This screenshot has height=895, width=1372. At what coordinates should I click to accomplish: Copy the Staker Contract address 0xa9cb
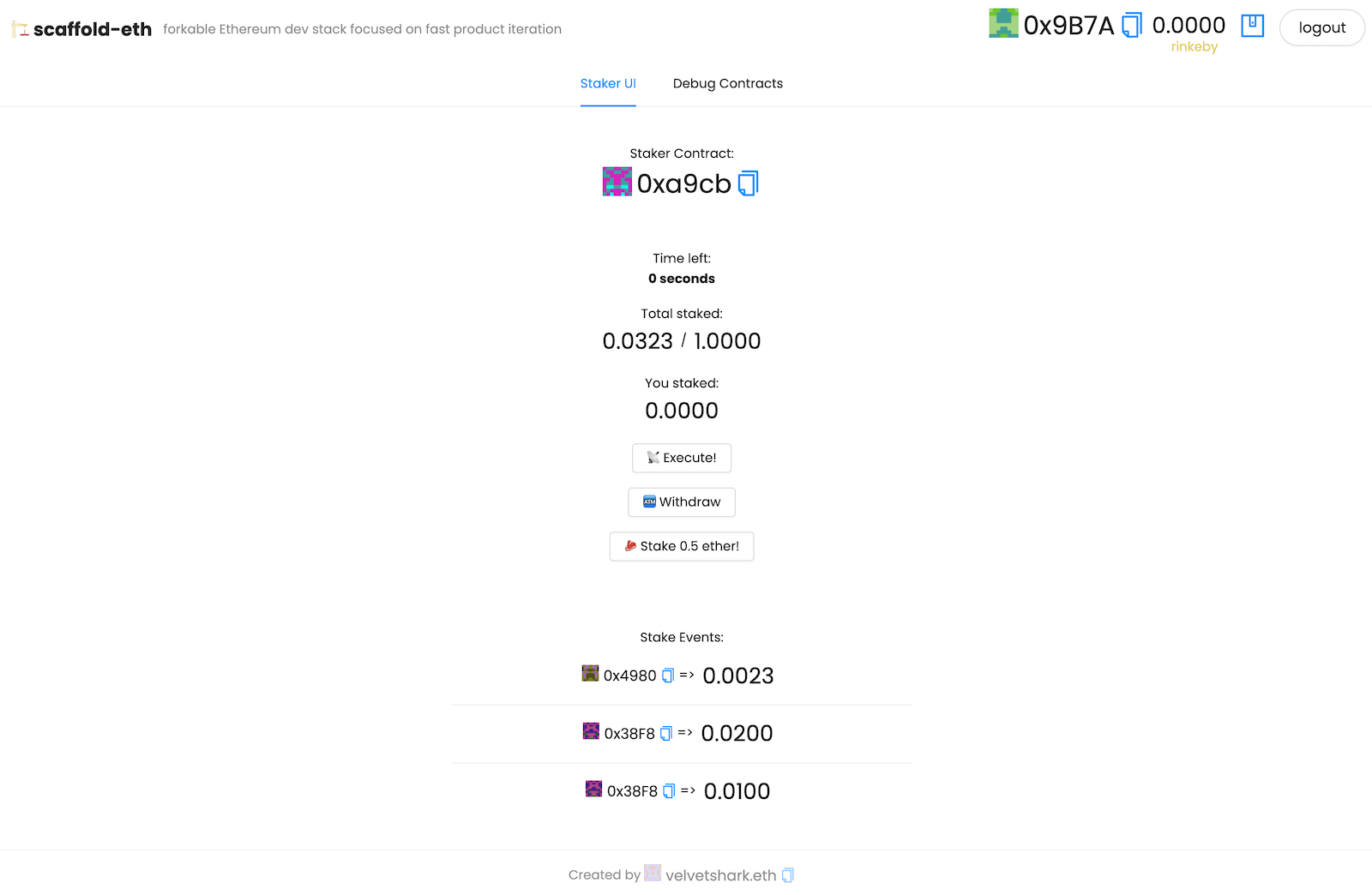(x=748, y=183)
